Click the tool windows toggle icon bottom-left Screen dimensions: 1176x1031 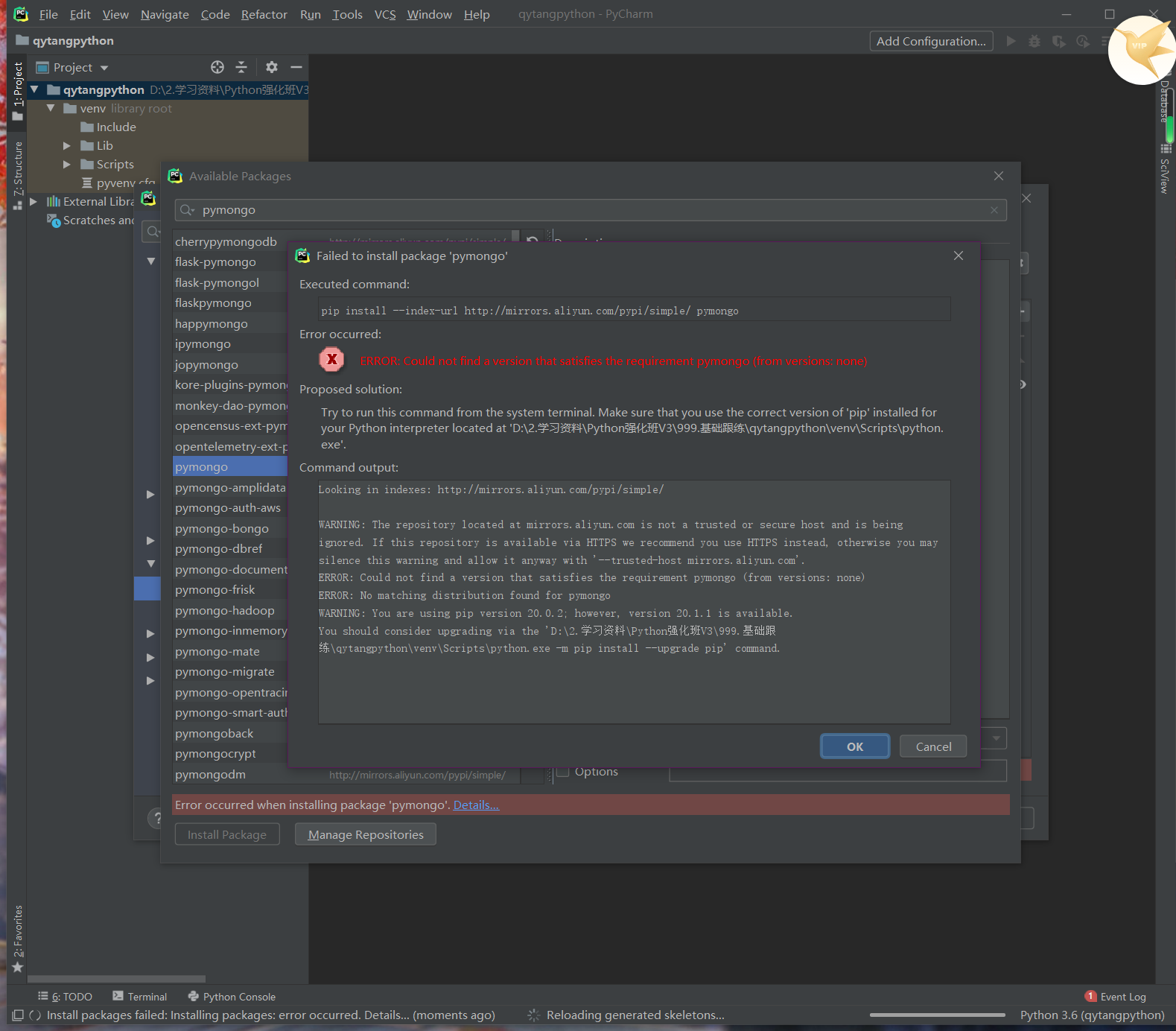click(18, 1015)
